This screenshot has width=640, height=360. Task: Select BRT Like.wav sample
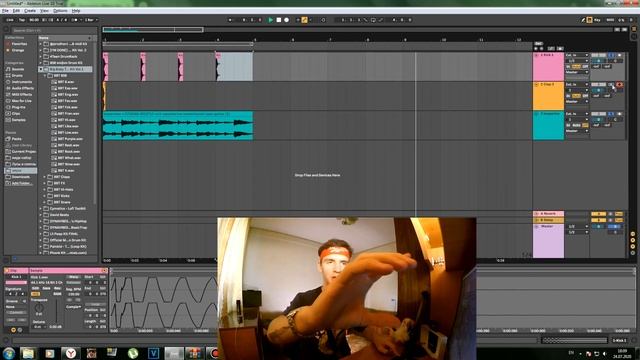[68, 126]
